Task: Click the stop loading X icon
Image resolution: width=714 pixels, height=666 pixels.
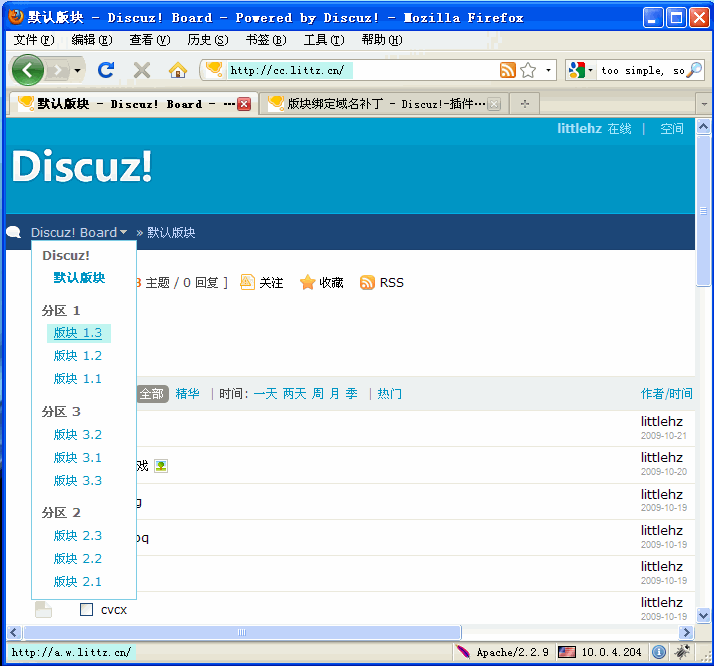Action: point(142,70)
